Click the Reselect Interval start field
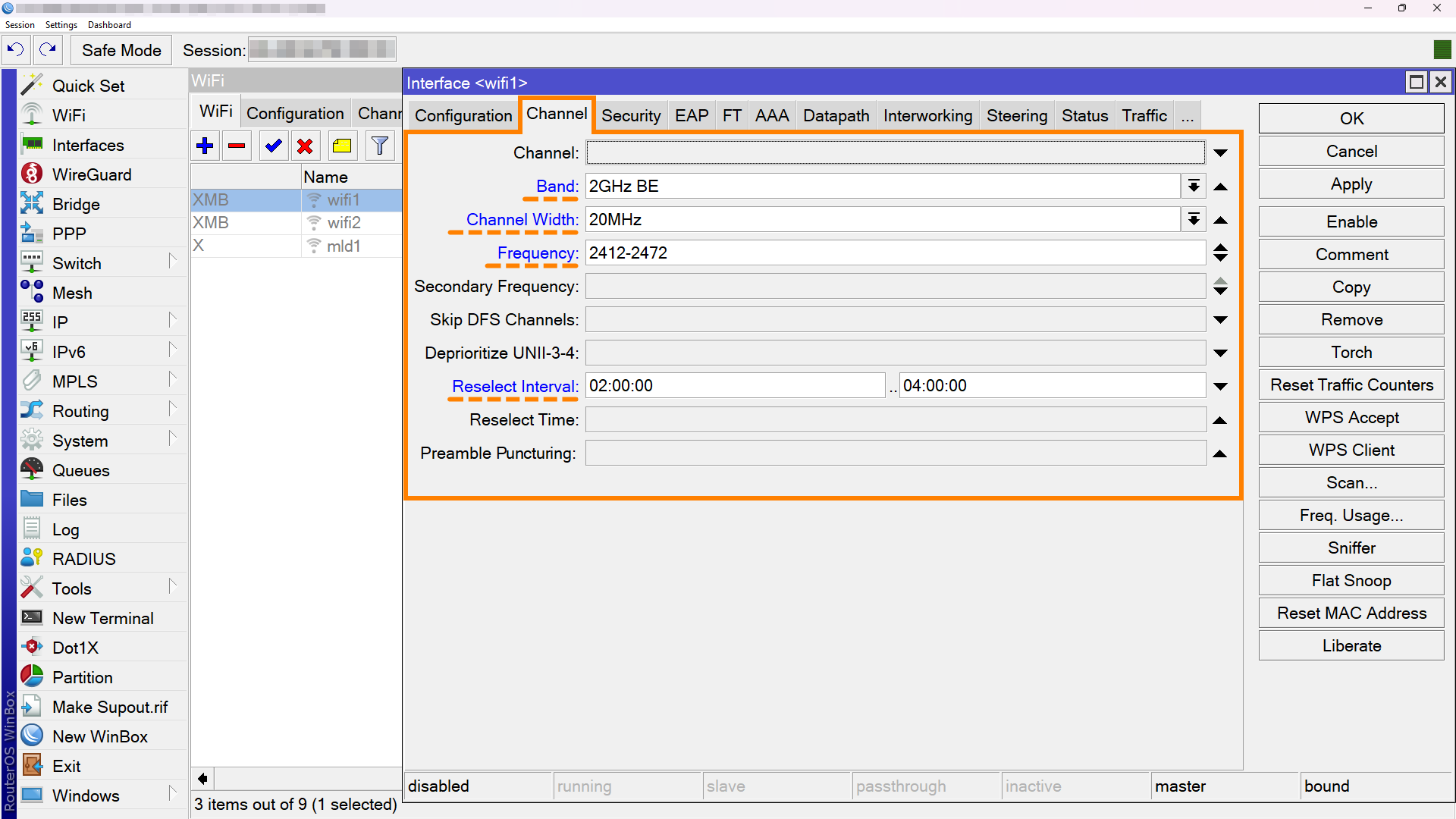 click(x=735, y=386)
